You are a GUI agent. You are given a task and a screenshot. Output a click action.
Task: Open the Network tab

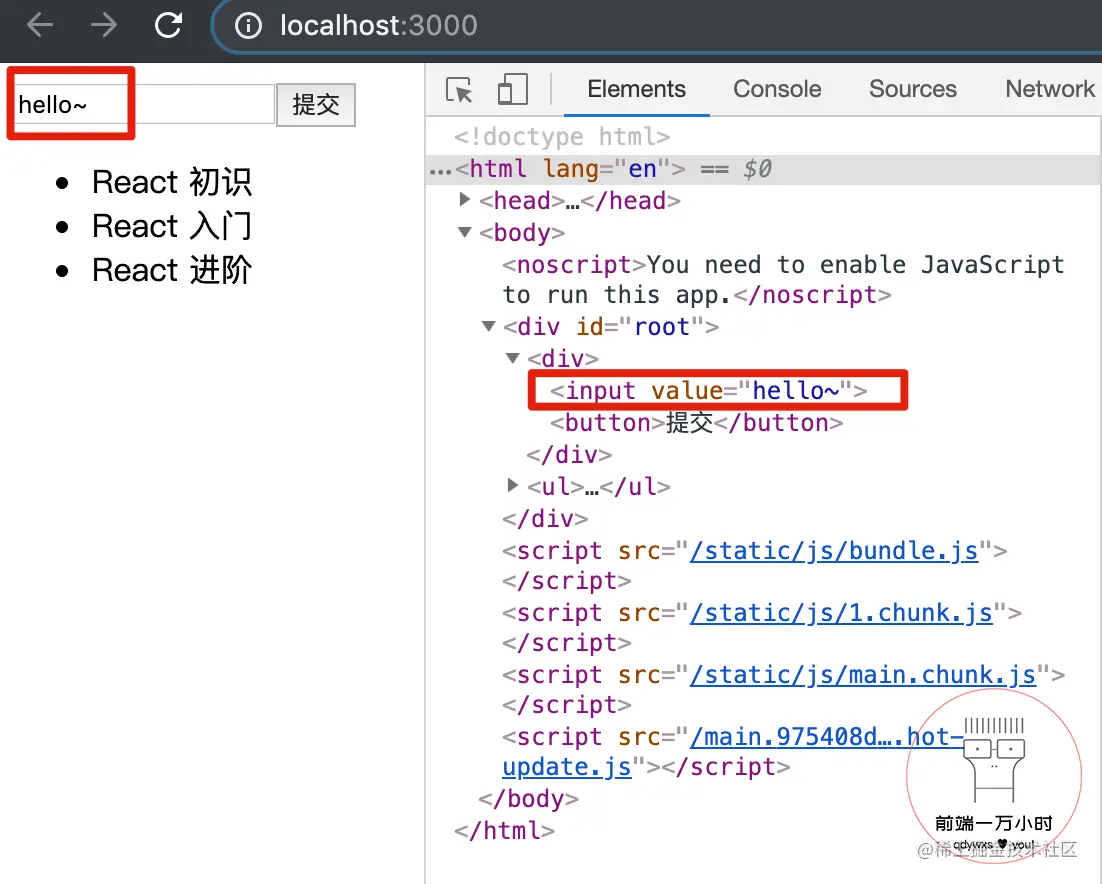coord(1049,89)
